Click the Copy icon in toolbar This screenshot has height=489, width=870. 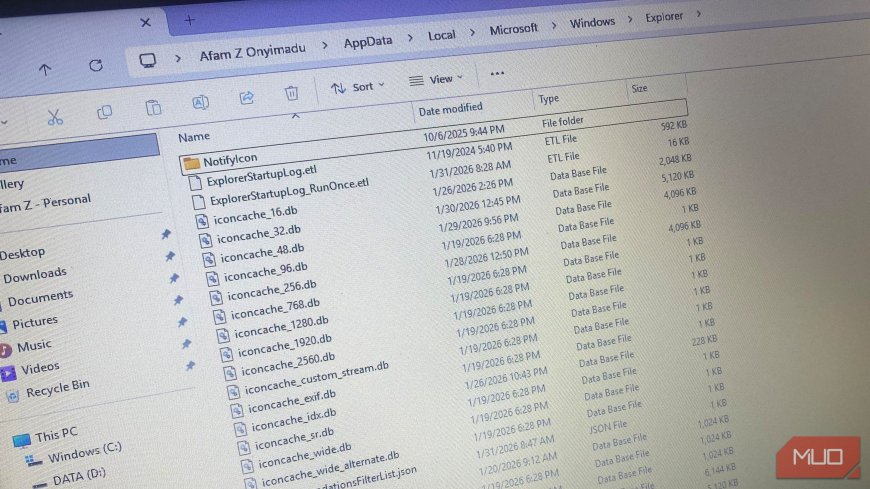coord(104,112)
